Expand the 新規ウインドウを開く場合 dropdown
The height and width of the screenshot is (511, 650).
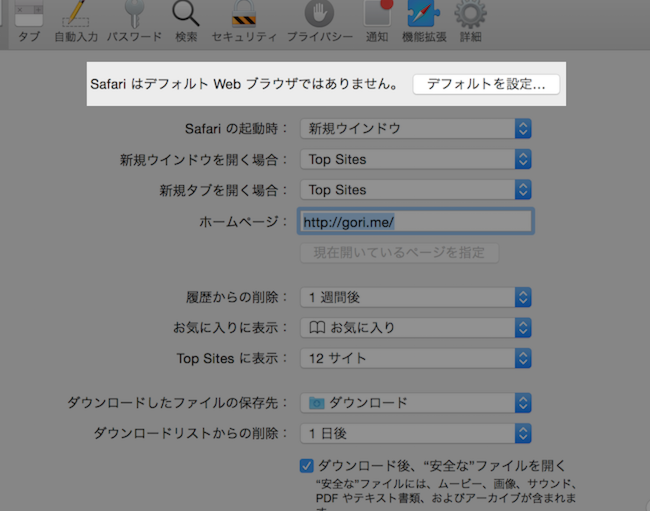click(416, 159)
